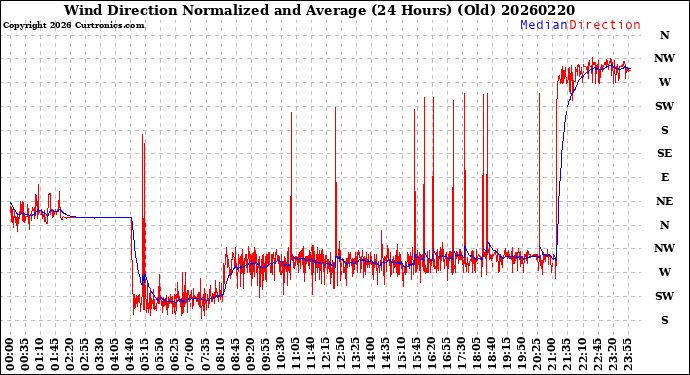Click the 20:25 time axis label
The height and width of the screenshot is (375, 690).
(x=537, y=355)
